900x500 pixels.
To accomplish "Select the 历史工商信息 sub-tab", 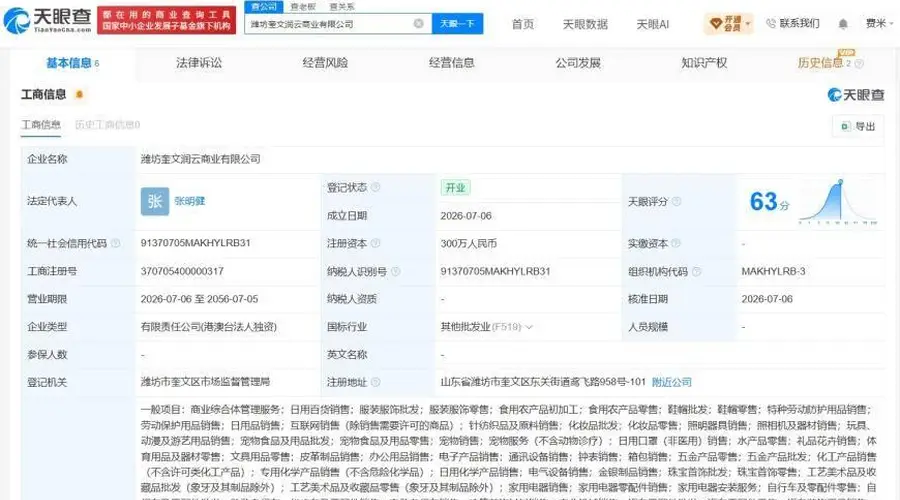I will click(x=107, y=125).
